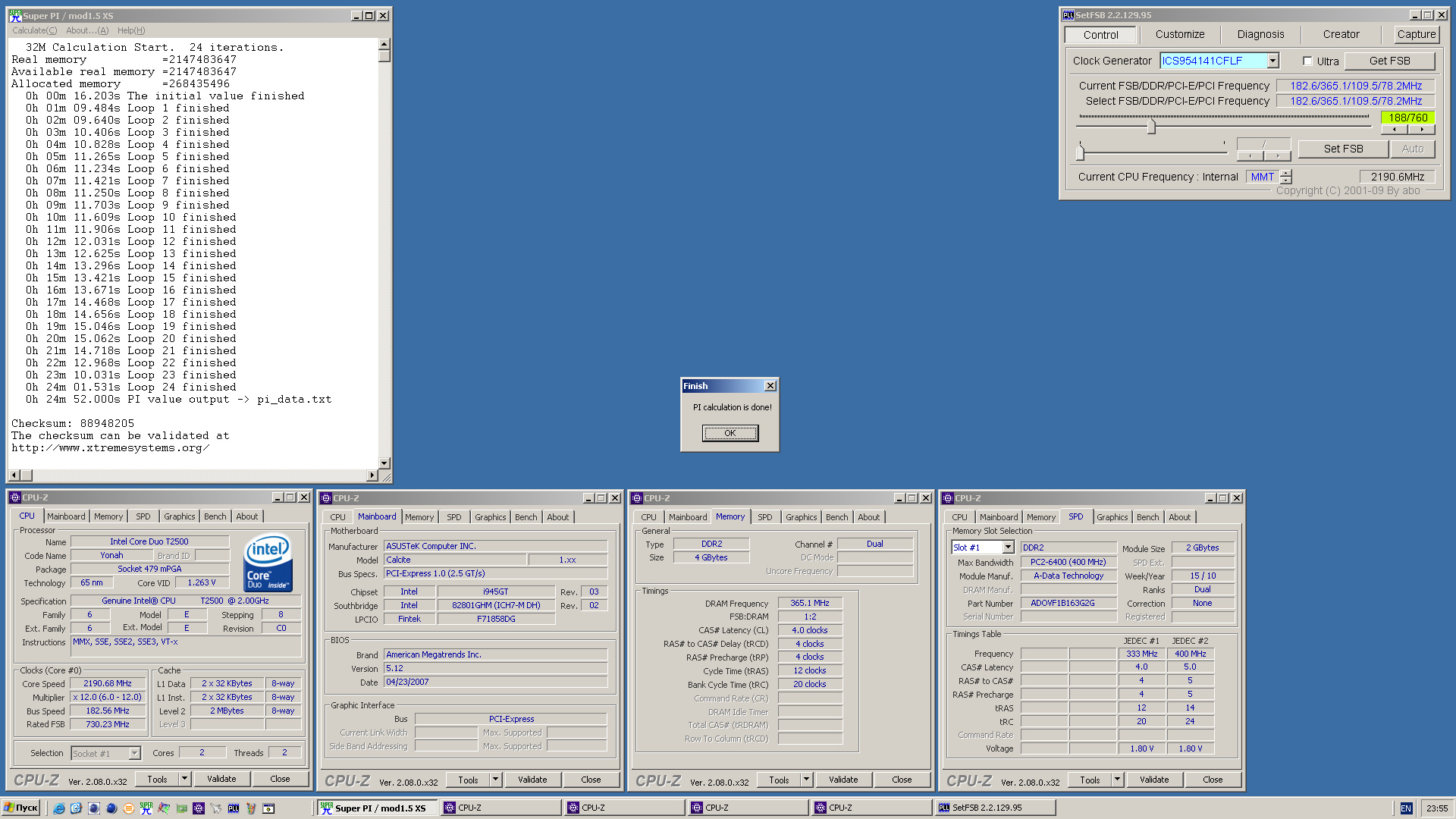The image size is (1456, 819).
Task: Click Validate in the Memory CPU-Z window
Action: coord(843,780)
